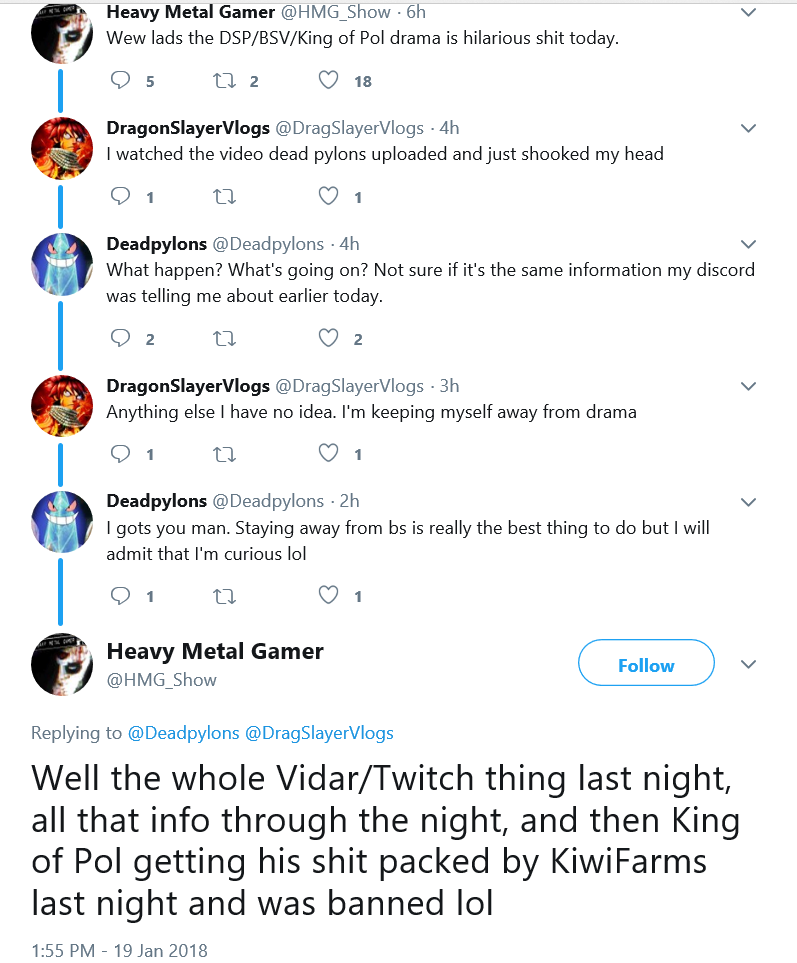Open chevron menu on Deadpylons' 2h tweet

pyautogui.click(x=748, y=502)
